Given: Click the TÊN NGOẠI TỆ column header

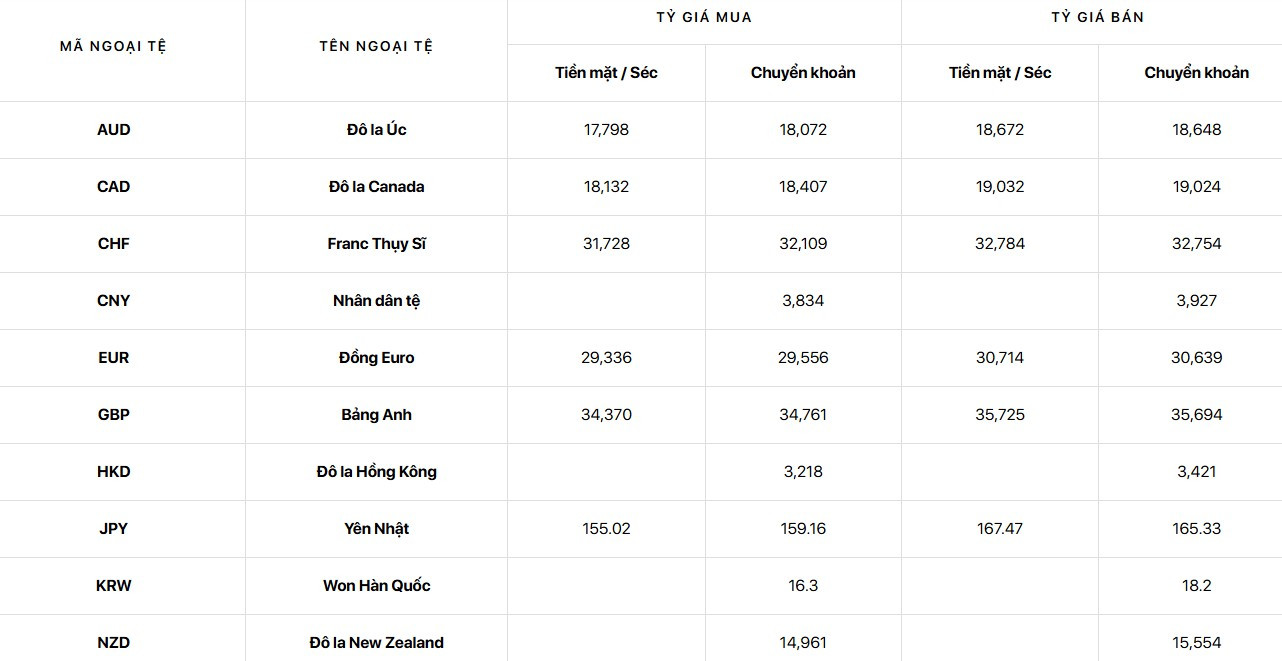Looking at the screenshot, I should 376,47.
